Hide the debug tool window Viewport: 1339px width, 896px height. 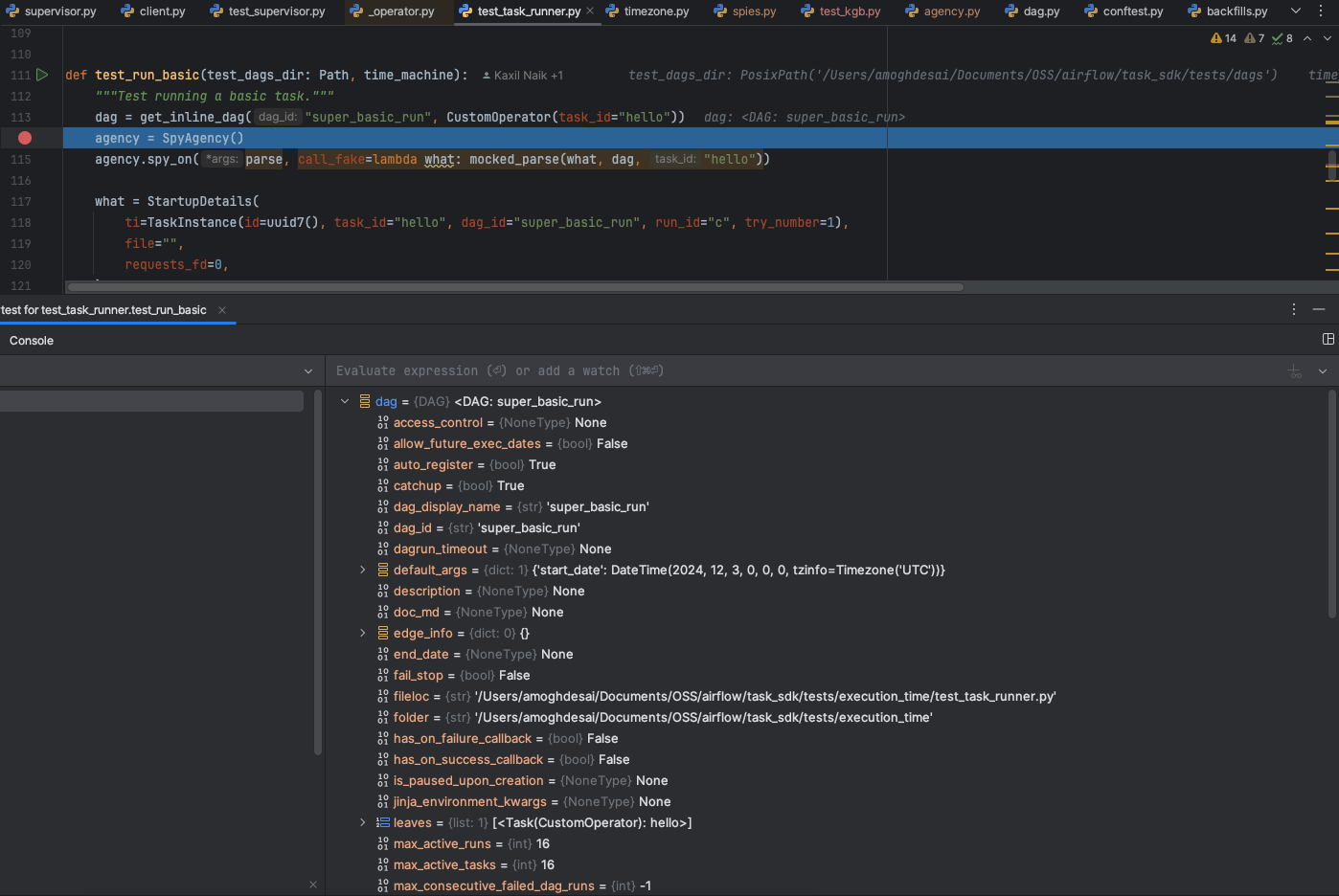tap(1319, 309)
